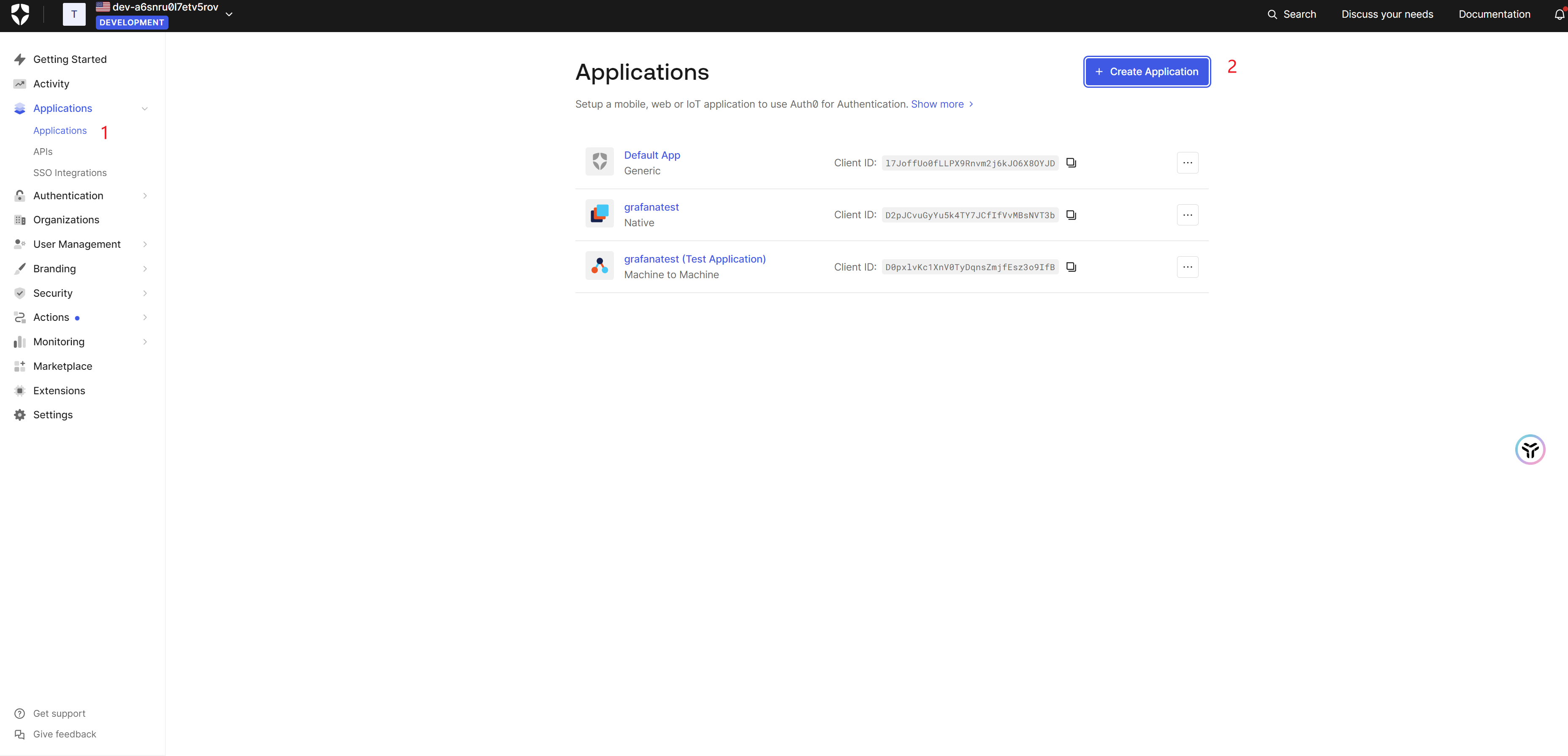Screen dimensions: 1568x756
Task: Click the Monitoring bars icon
Action: click(x=19, y=341)
